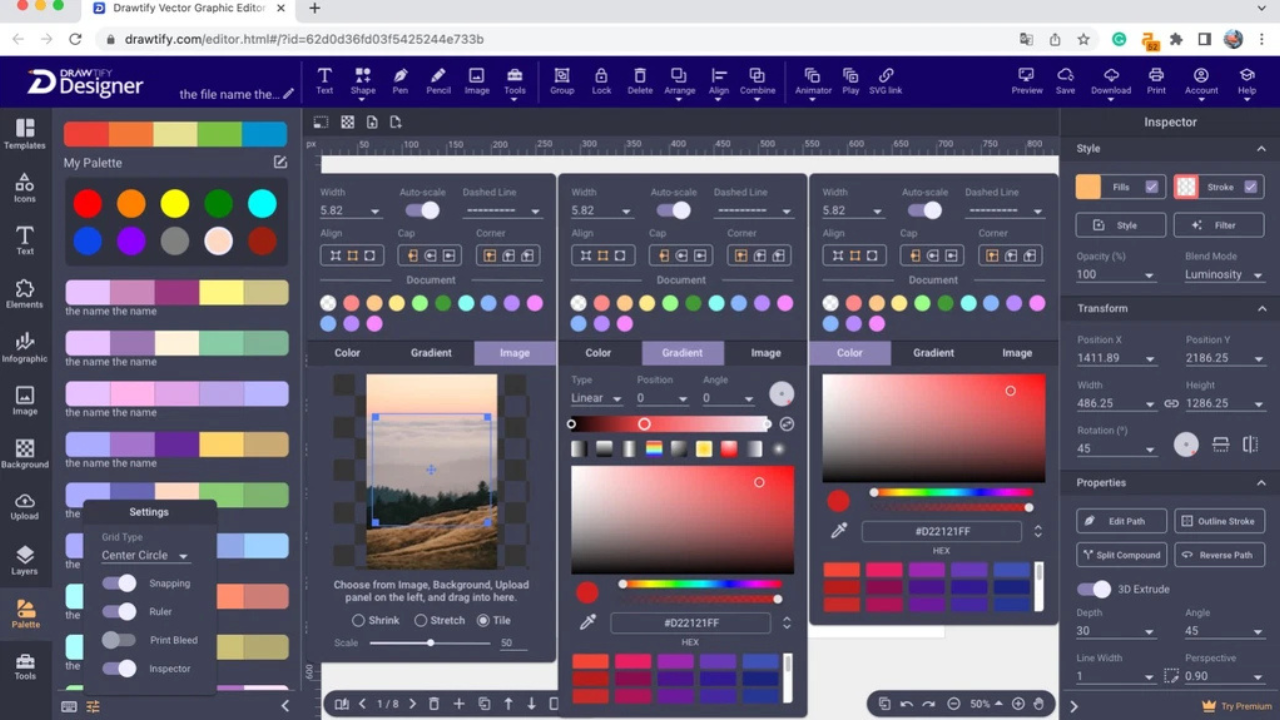Image resolution: width=1280 pixels, height=720 pixels.
Task: Click the Split Compound button
Action: click(1121, 555)
